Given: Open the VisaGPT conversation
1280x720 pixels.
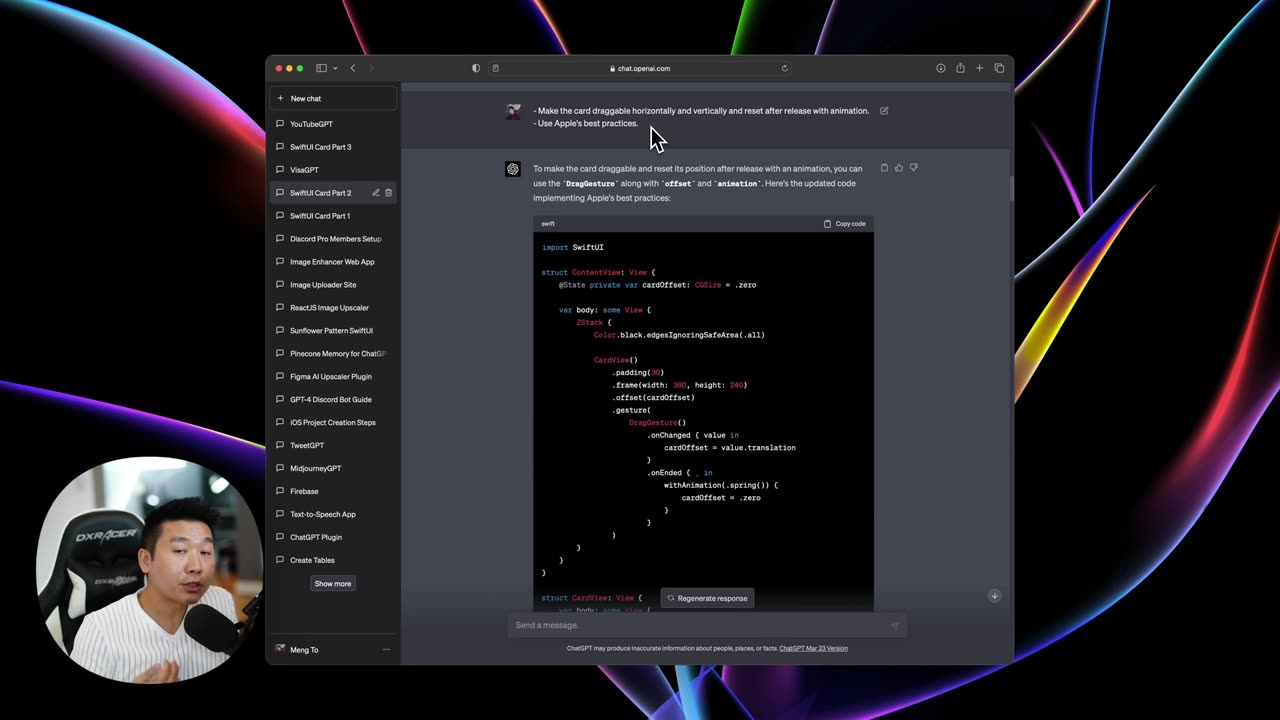Looking at the screenshot, I should click(334, 170).
